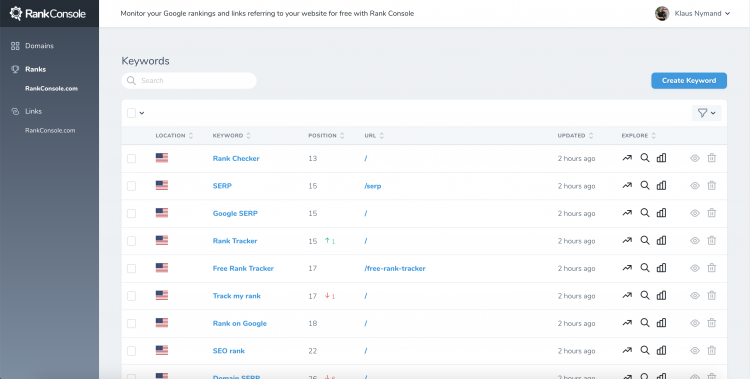Screen dimensions: 750x379
Task: Delete the SEO rank keyword
Action: pyautogui.click(x=712, y=351)
